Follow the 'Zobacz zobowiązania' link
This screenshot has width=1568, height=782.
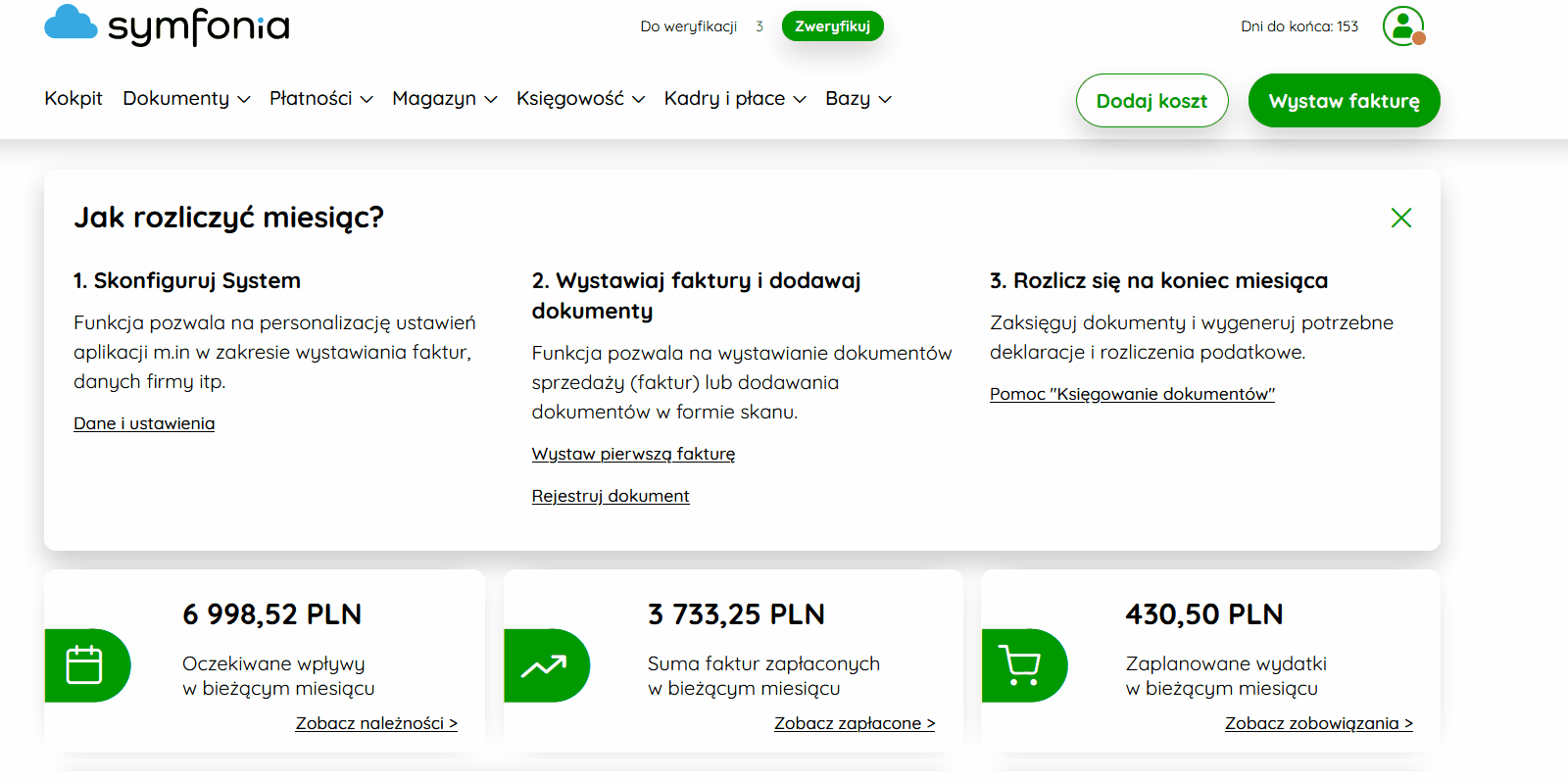pyautogui.click(x=1319, y=723)
